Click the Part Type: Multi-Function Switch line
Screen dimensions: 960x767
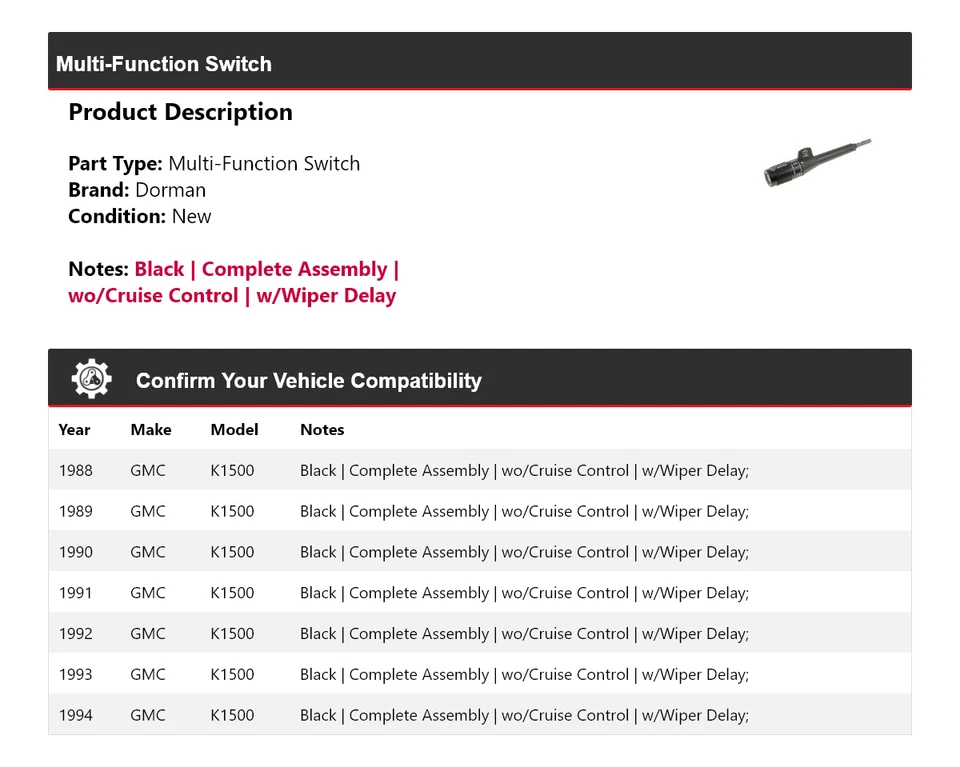[x=214, y=164]
